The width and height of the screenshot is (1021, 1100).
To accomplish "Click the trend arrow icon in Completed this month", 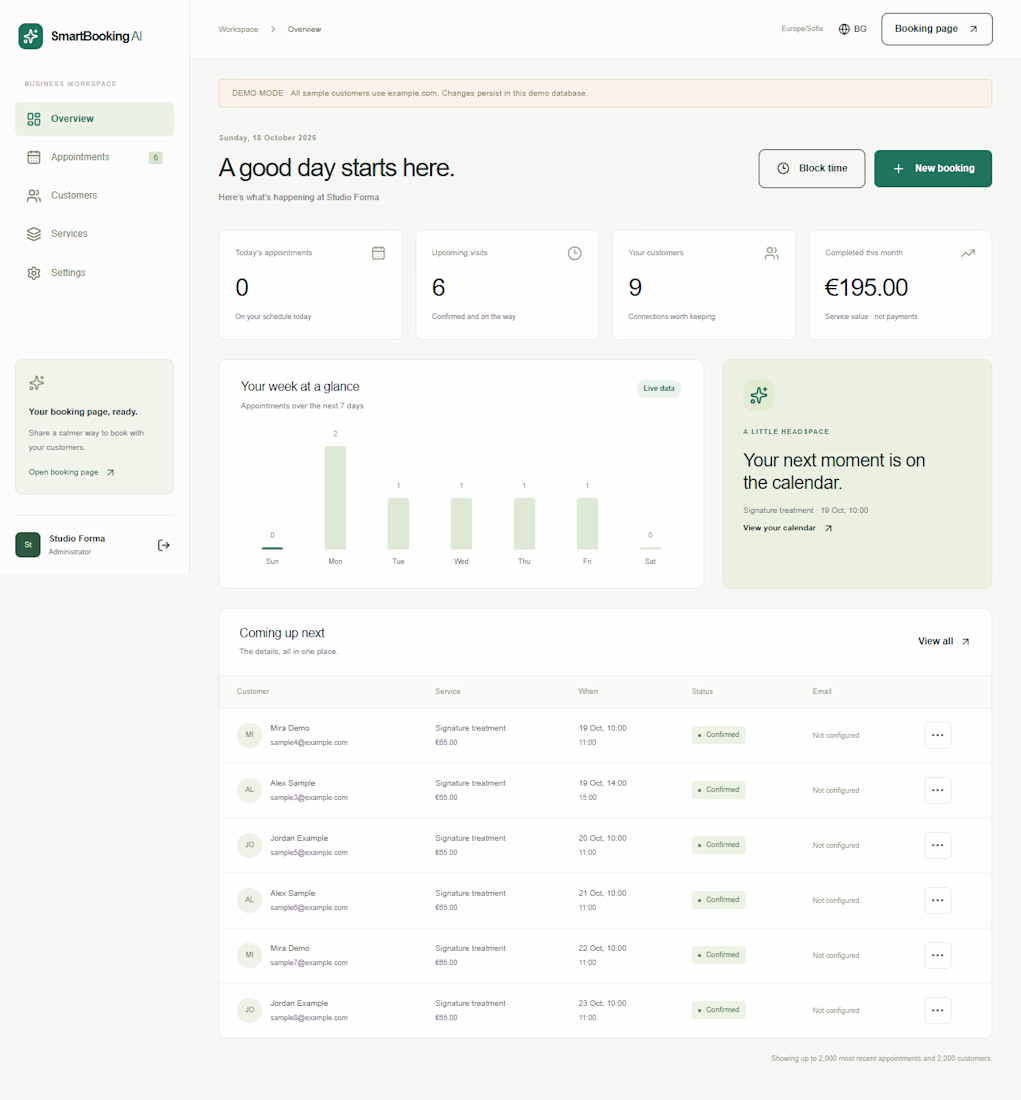I will [968, 253].
